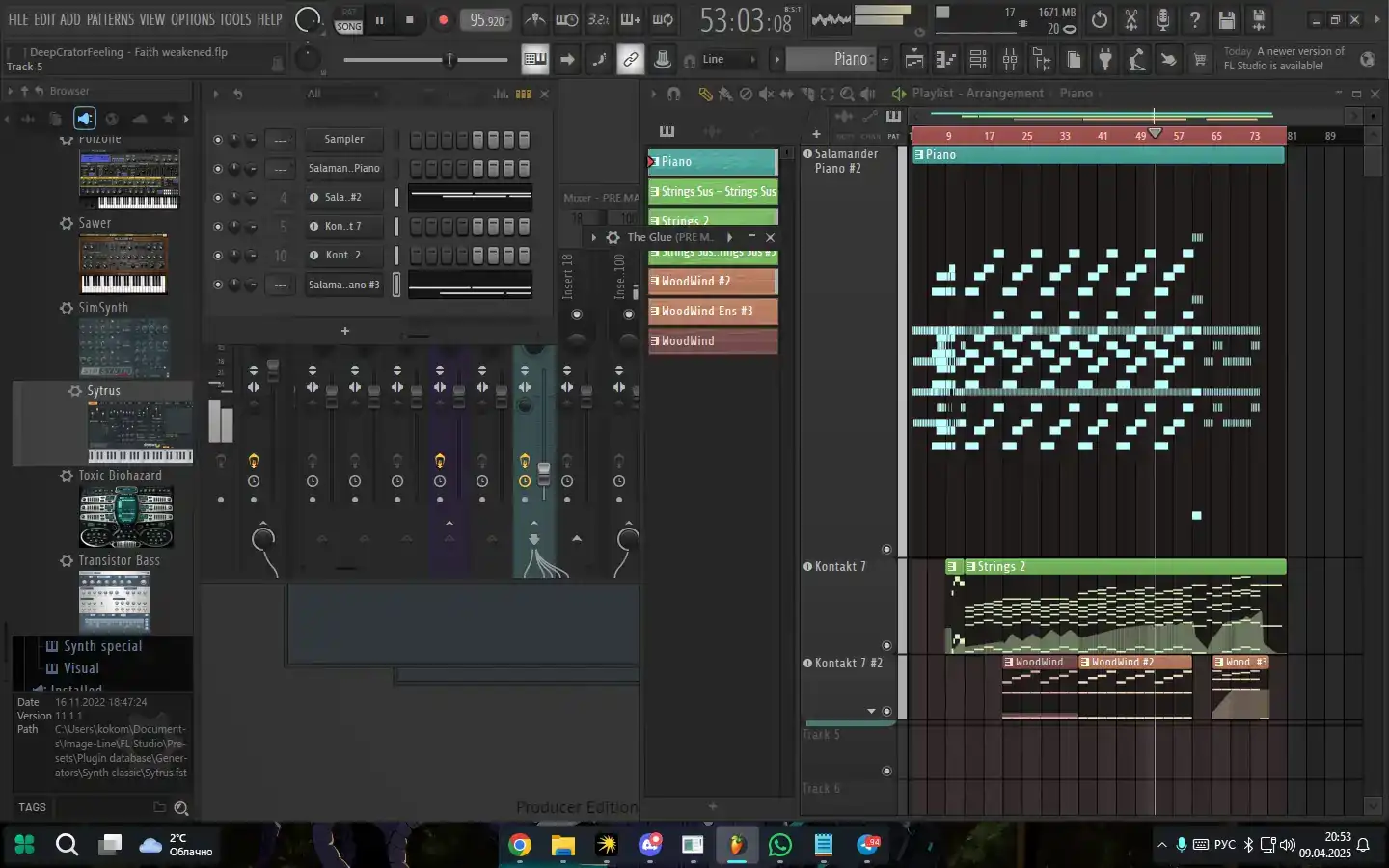Open WhatsApp from the taskbar

pyautogui.click(x=780, y=846)
